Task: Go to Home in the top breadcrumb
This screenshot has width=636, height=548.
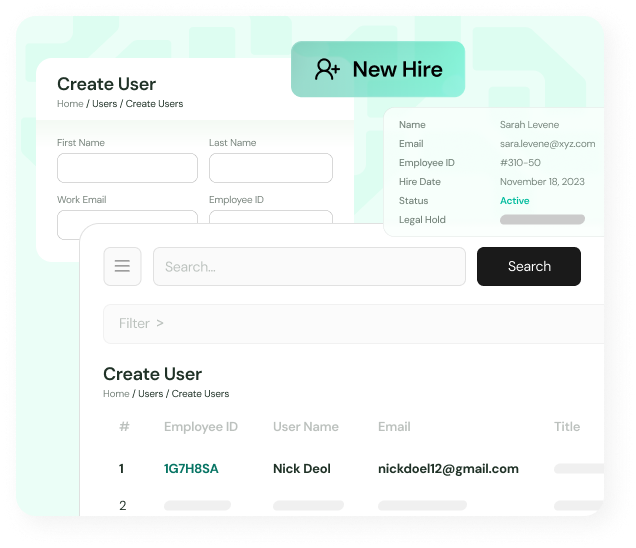Action: [x=70, y=104]
